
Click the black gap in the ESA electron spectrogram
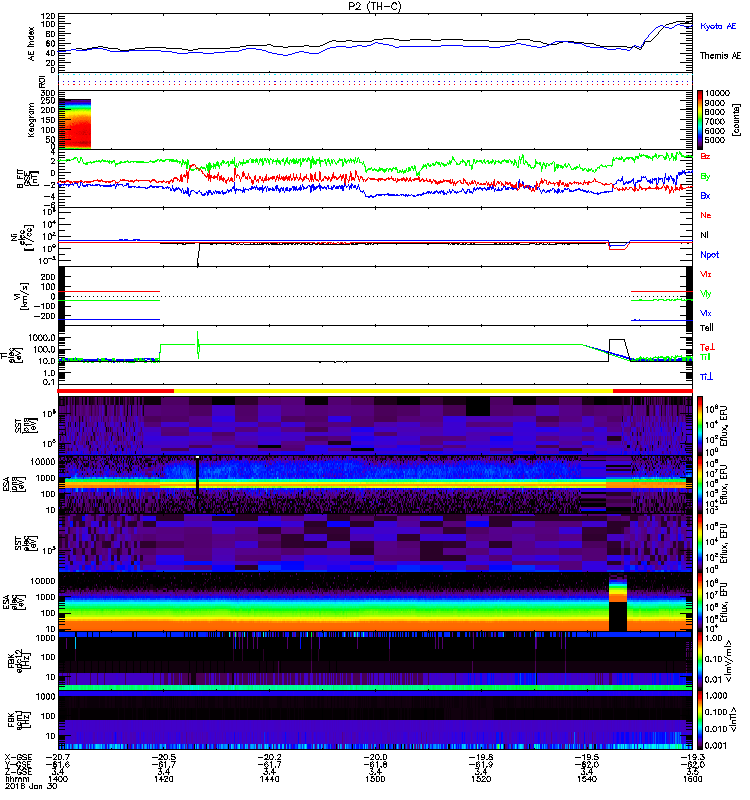pos(618,616)
